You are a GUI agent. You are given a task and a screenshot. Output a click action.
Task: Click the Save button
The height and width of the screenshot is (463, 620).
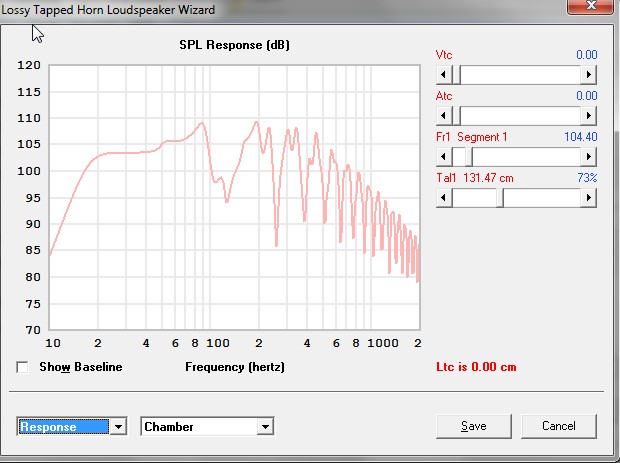click(474, 426)
